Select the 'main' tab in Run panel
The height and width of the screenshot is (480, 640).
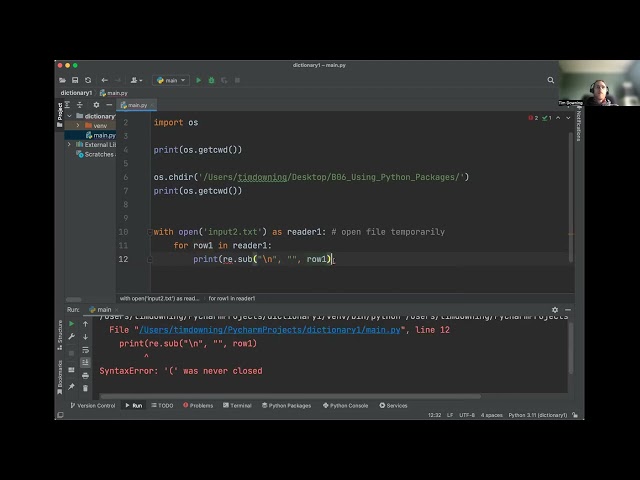click(100, 310)
